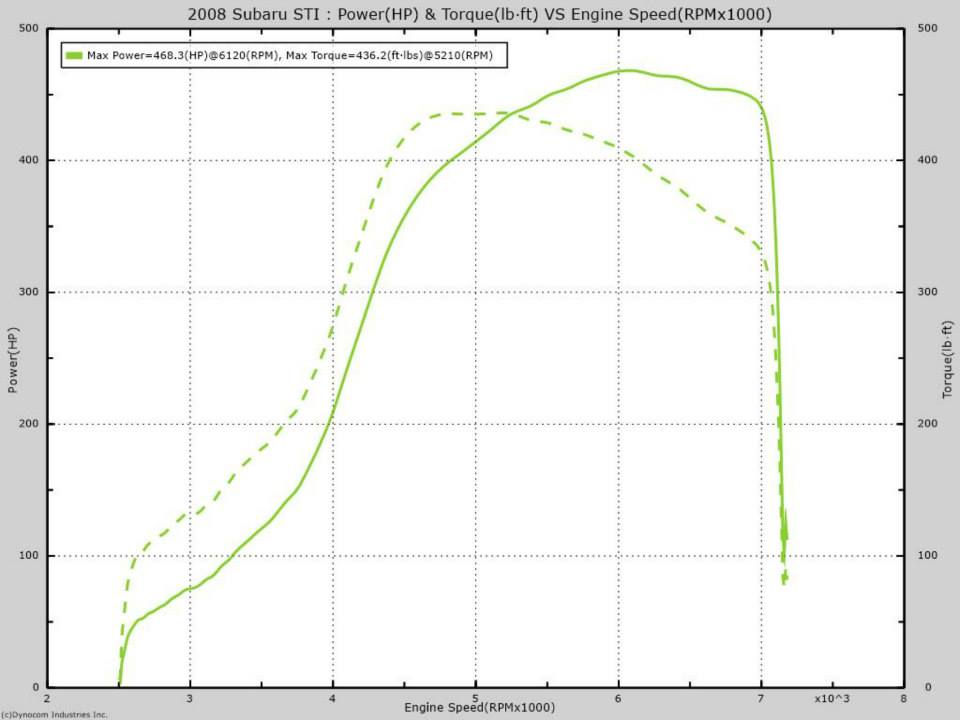Click the 'Torque(lb·ft)' right axis label

point(947,359)
